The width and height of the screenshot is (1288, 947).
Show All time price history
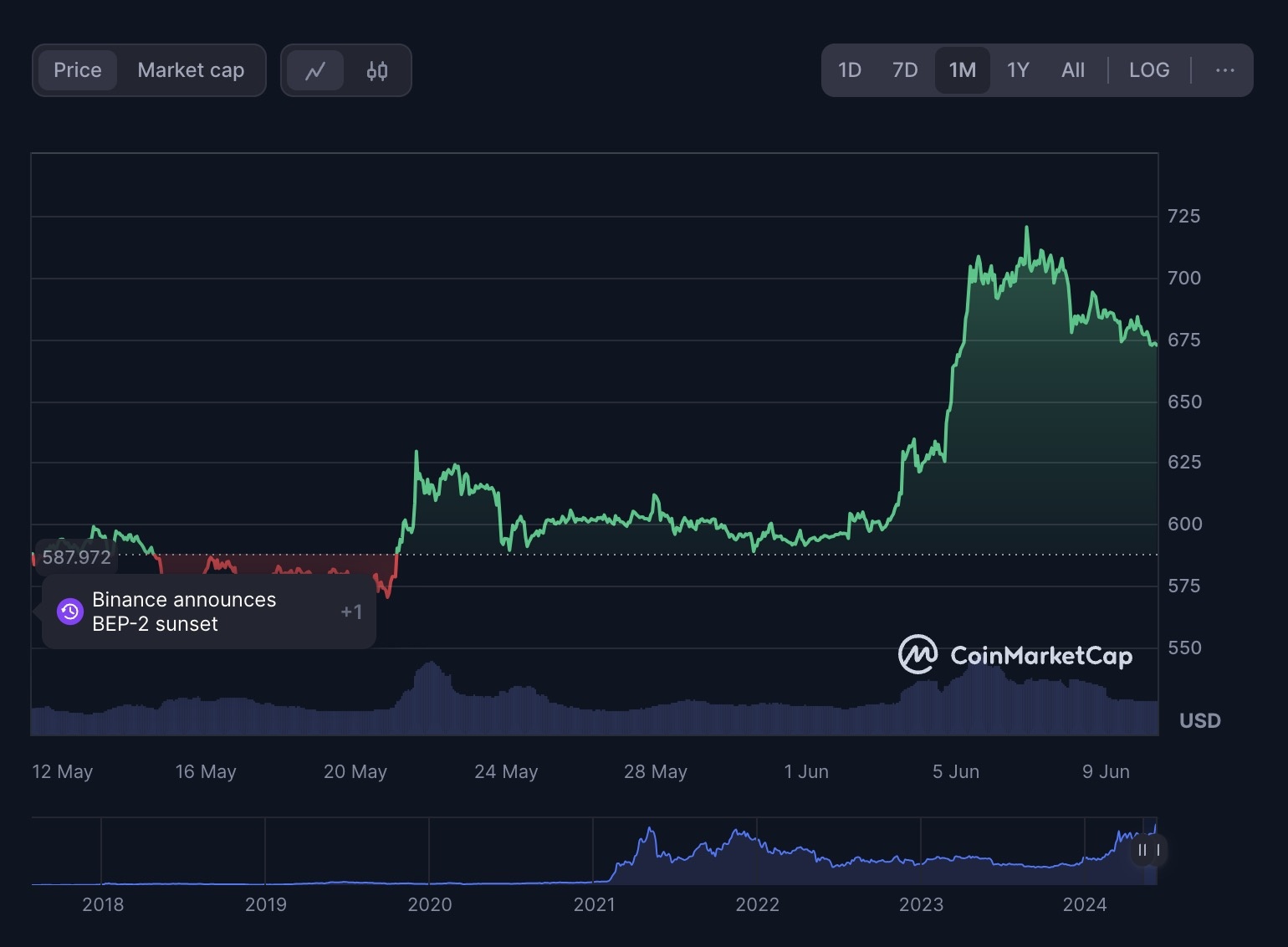1072,70
